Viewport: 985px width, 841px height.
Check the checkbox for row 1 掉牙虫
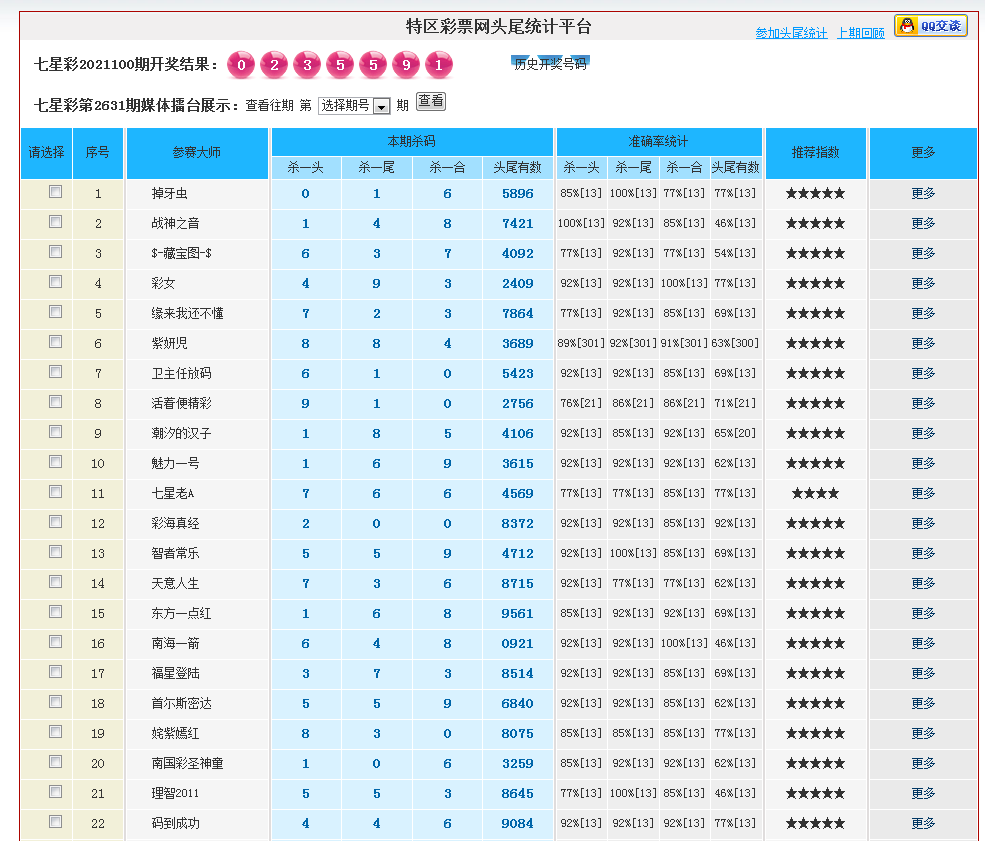point(56,192)
